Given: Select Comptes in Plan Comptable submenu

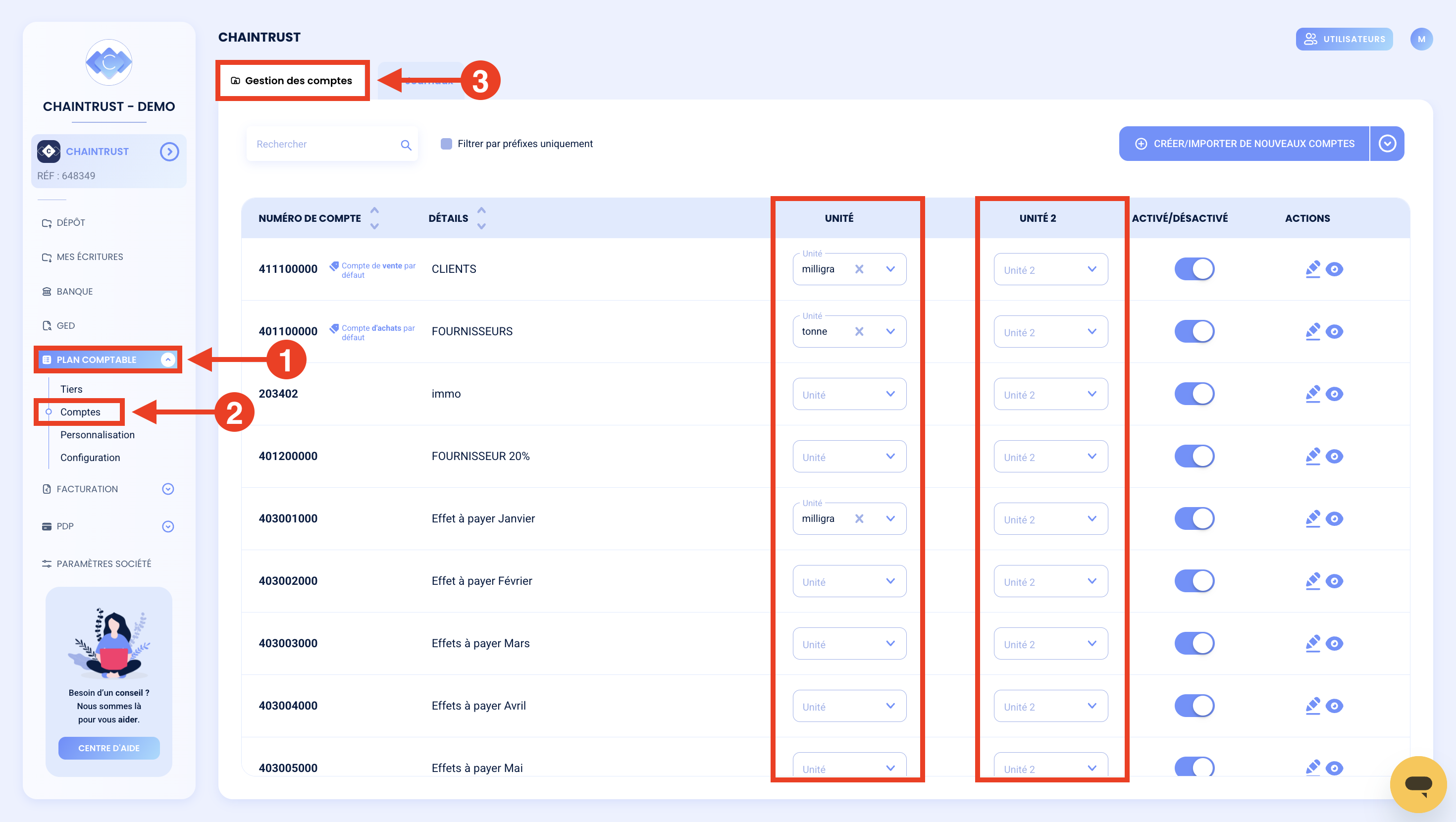Looking at the screenshot, I should click(x=80, y=412).
